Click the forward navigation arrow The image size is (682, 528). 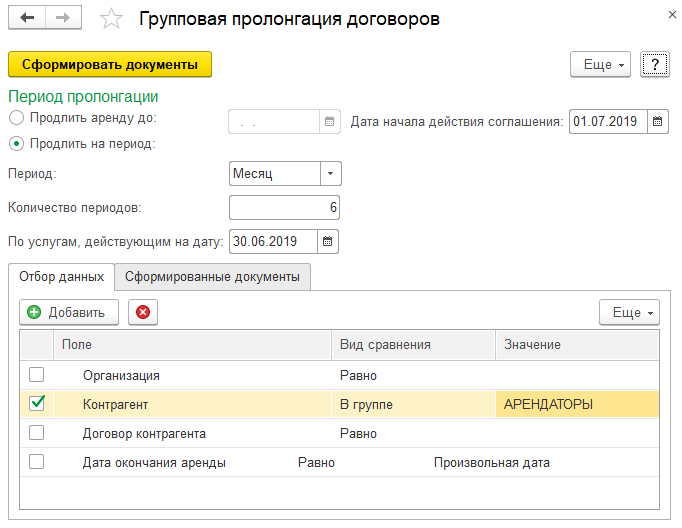click(x=63, y=19)
